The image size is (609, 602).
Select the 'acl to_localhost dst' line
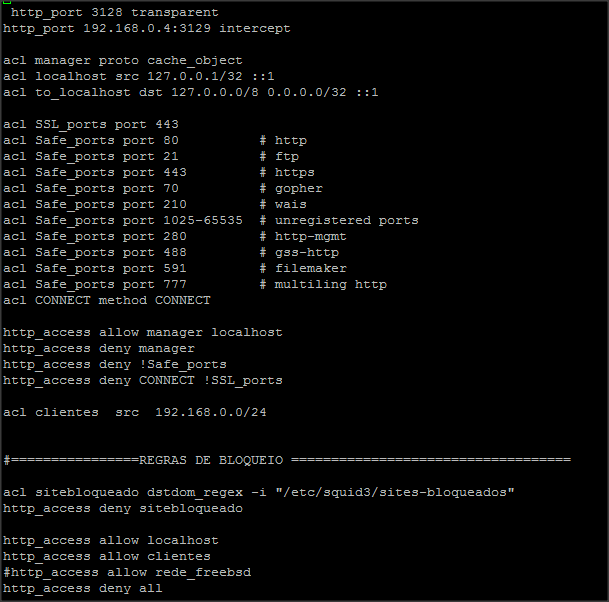coord(190,92)
